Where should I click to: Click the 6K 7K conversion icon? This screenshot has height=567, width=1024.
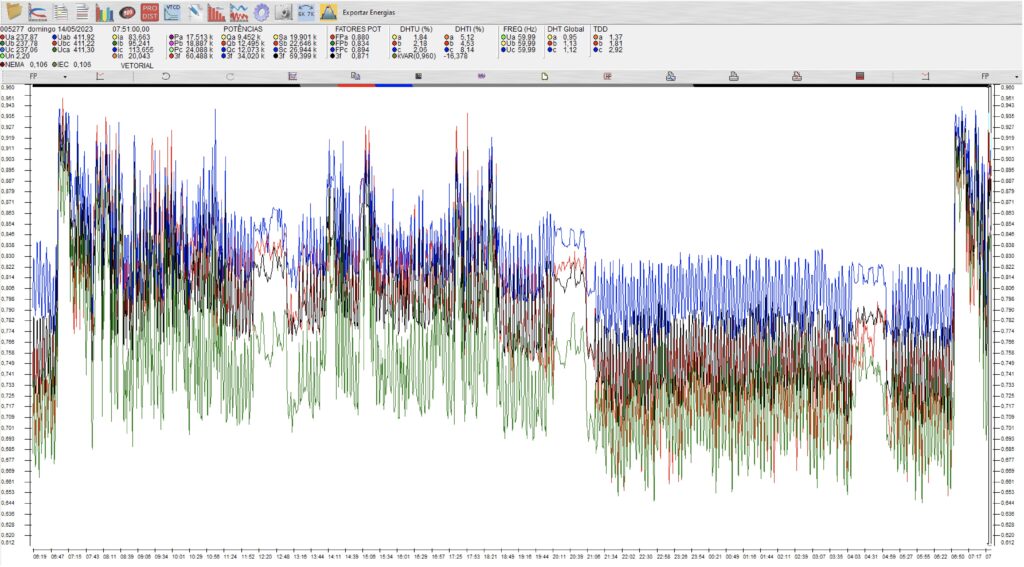pos(306,12)
